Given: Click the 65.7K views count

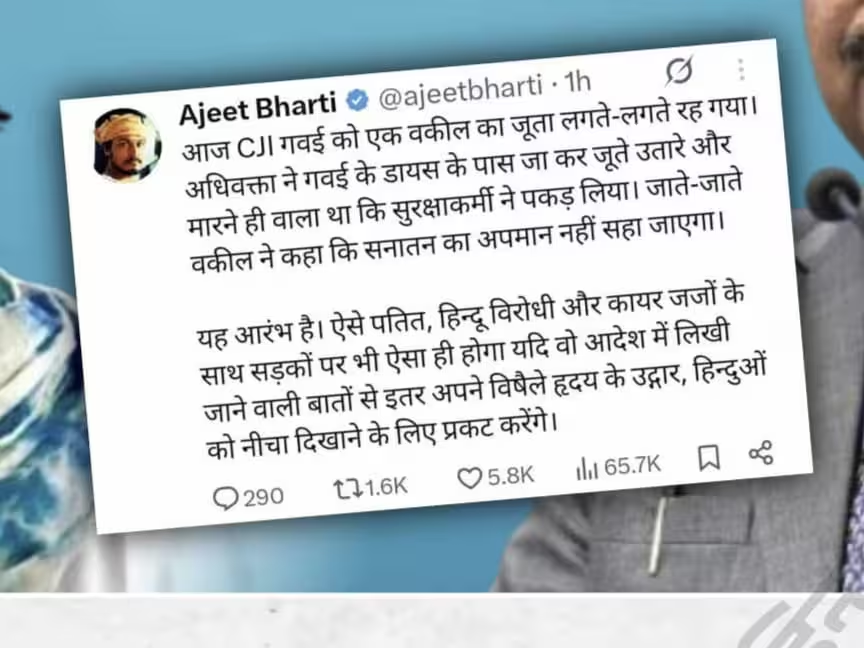Looking at the screenshot, I should [x=632, y=466].
